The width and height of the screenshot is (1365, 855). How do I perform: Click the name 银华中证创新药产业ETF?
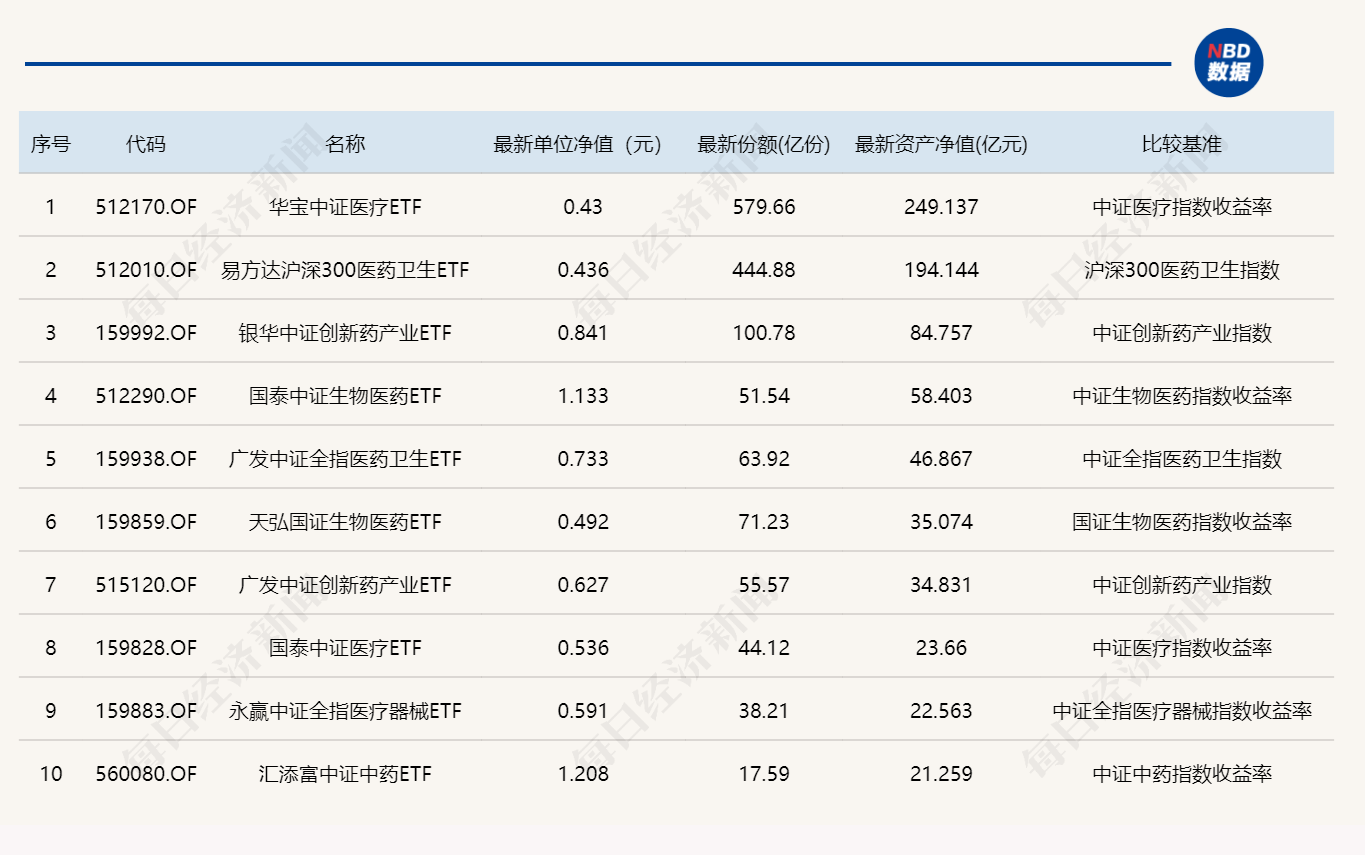tap(345, 333)
